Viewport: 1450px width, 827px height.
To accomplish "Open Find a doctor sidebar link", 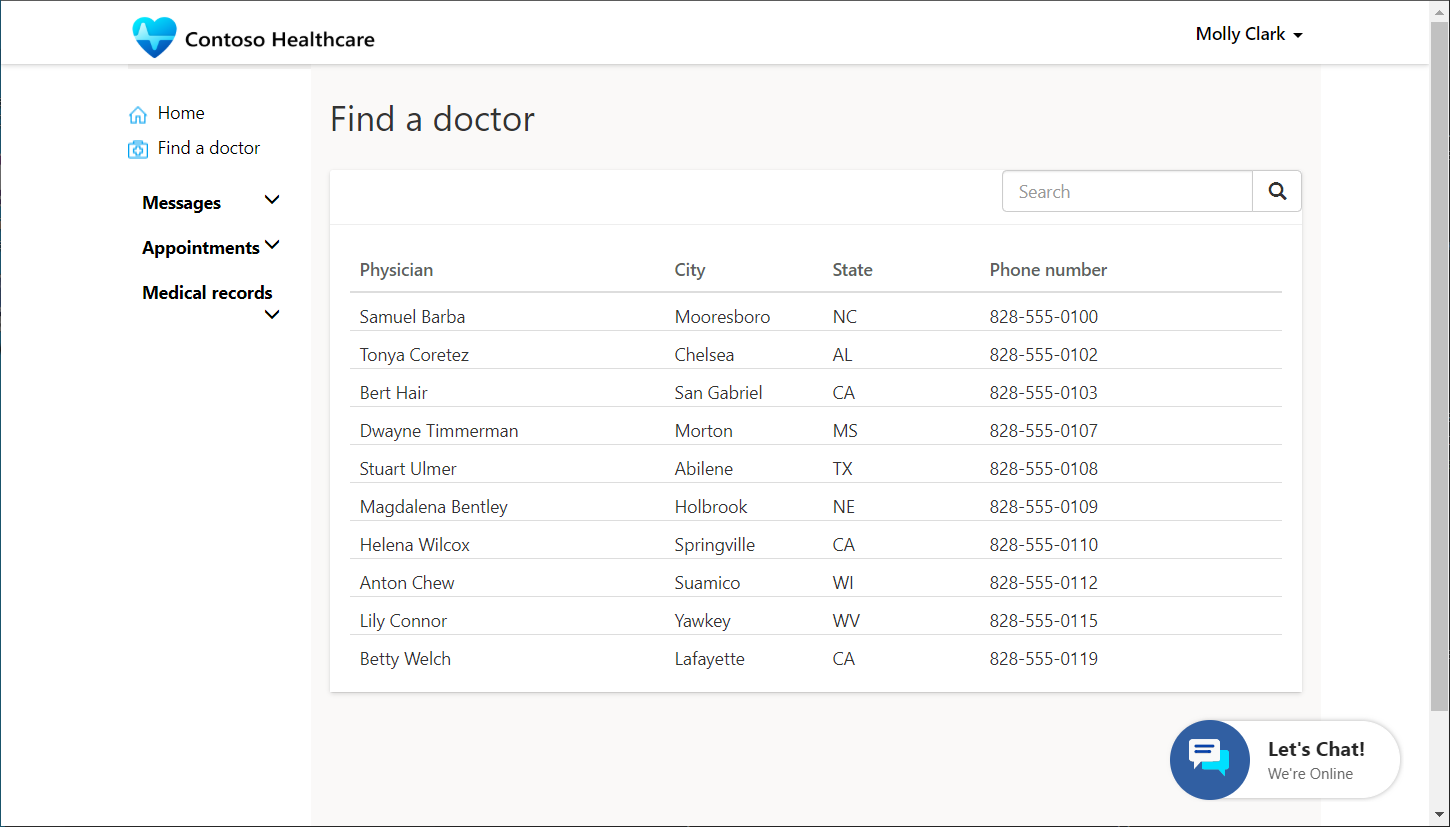I will (209, 148).
